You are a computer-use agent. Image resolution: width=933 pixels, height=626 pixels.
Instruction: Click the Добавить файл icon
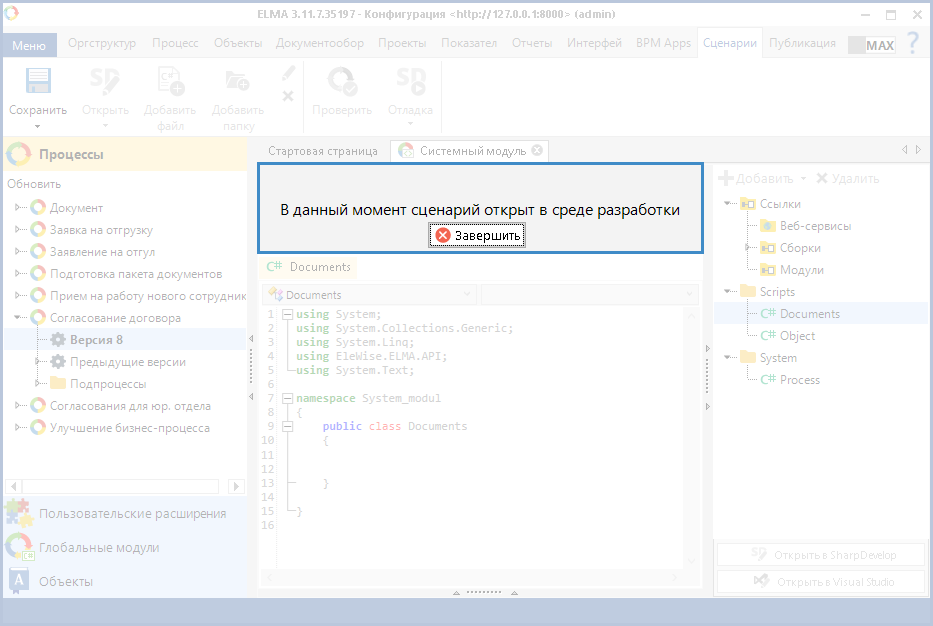pyautogui.click(x=170, y=83)
